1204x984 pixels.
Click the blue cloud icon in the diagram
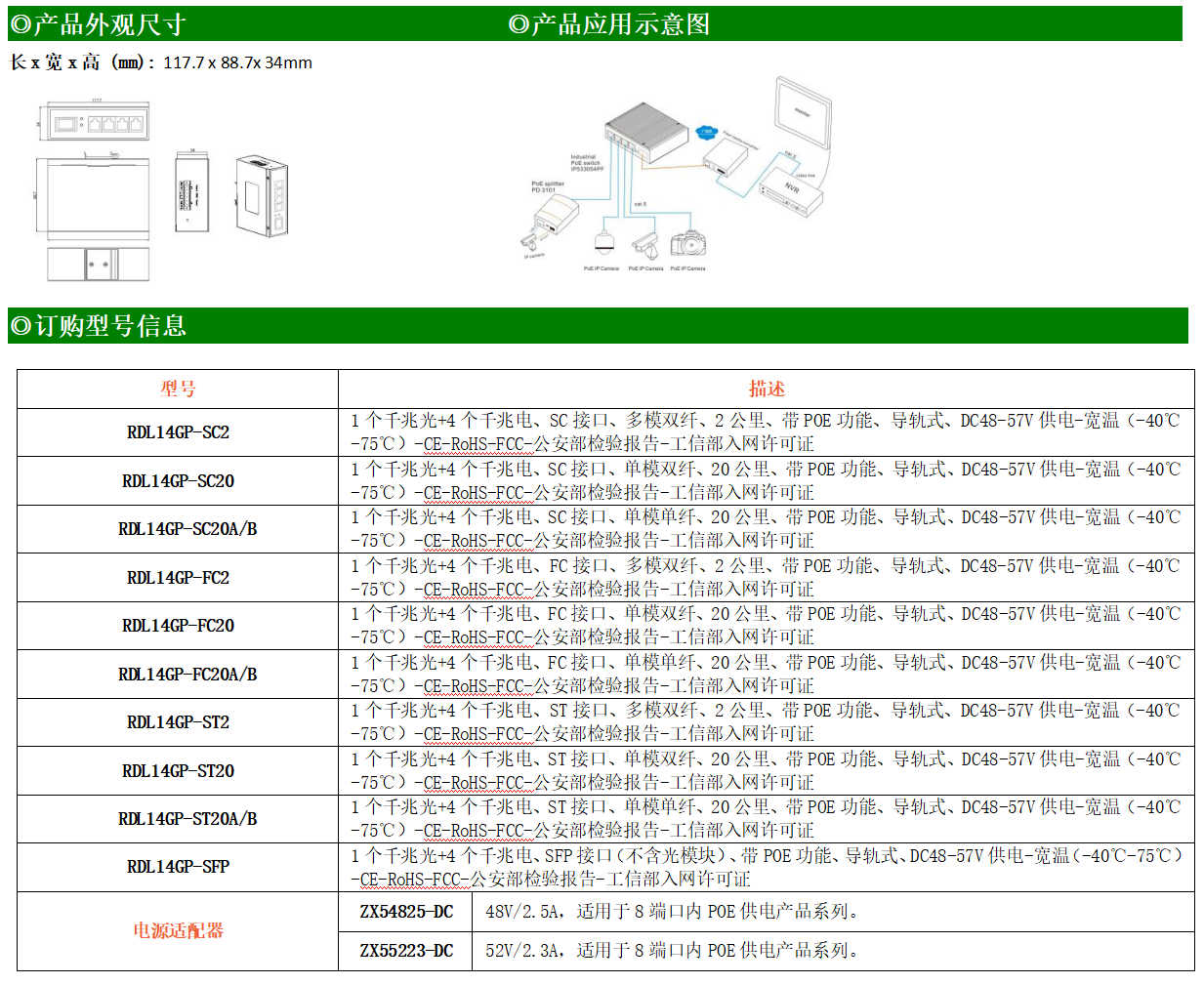tap(706, 132)
